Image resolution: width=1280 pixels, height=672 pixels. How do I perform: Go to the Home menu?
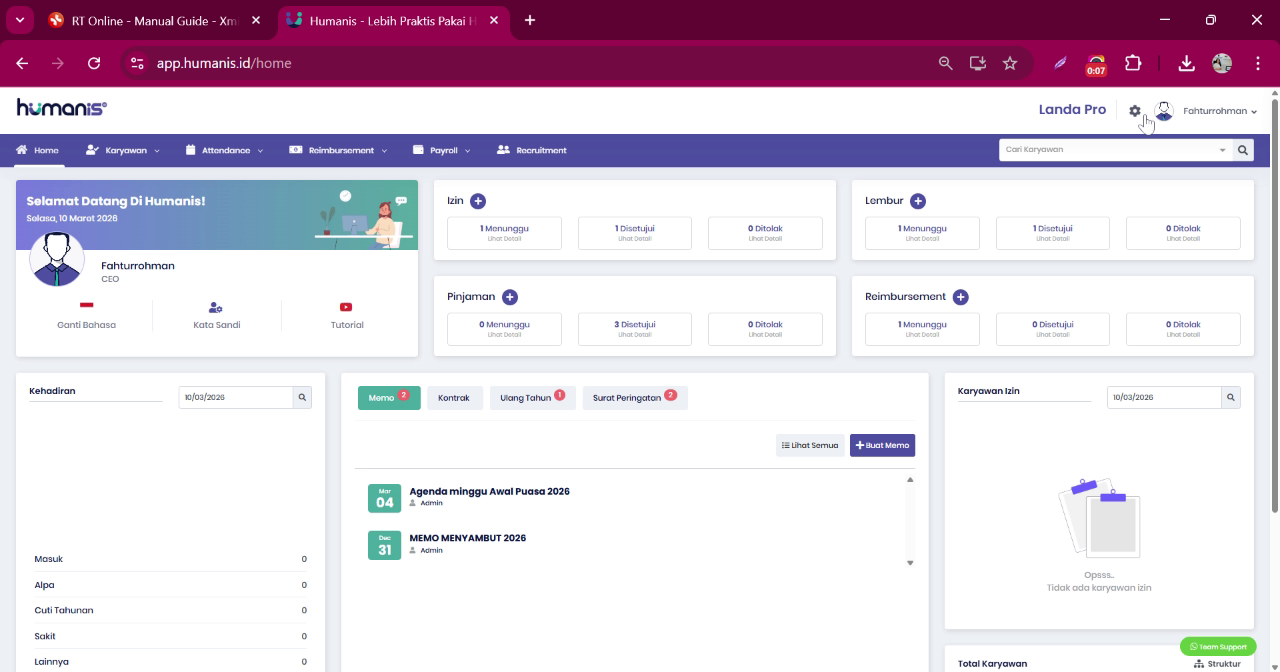[x=38, y=150]
